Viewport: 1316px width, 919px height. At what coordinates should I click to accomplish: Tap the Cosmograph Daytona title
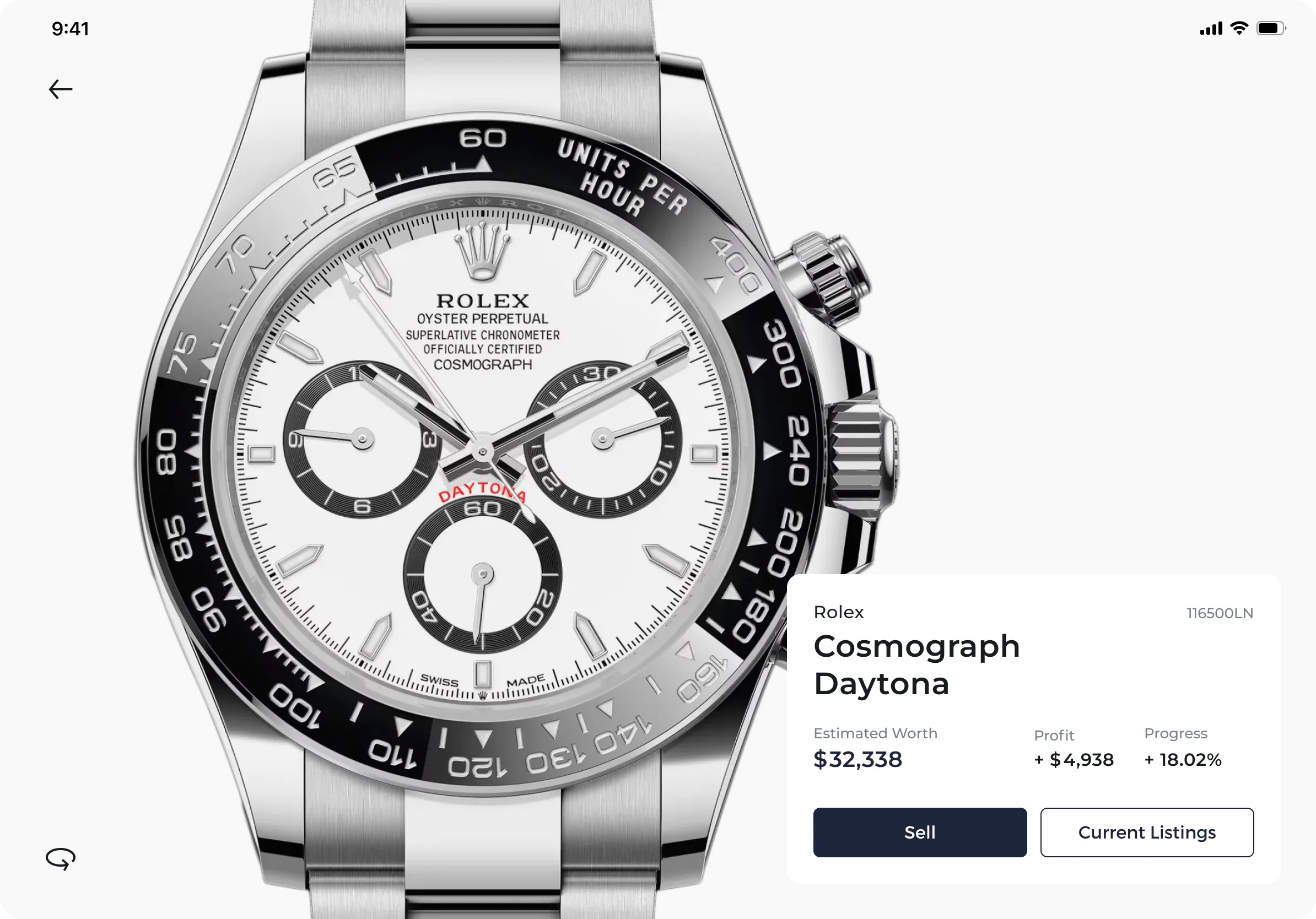(x=916, y=664)
